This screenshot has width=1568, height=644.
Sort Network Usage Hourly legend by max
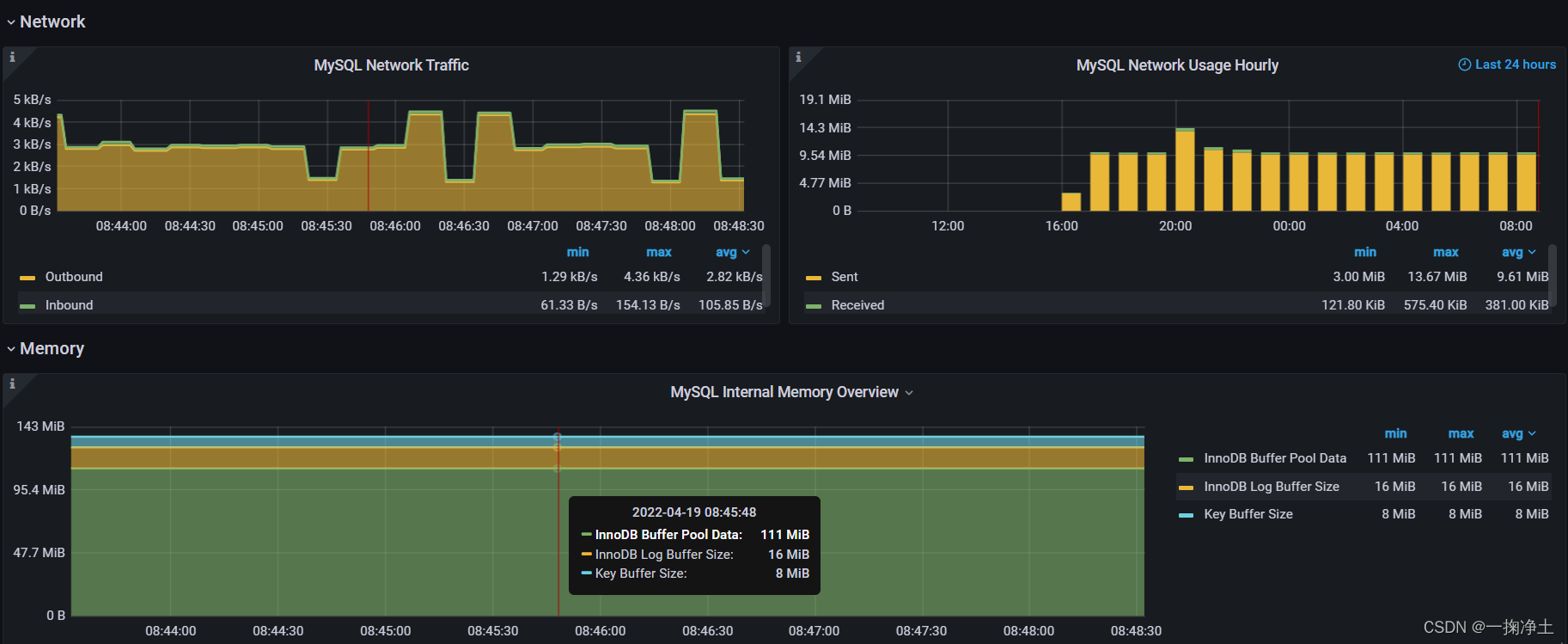(1446, 252)
